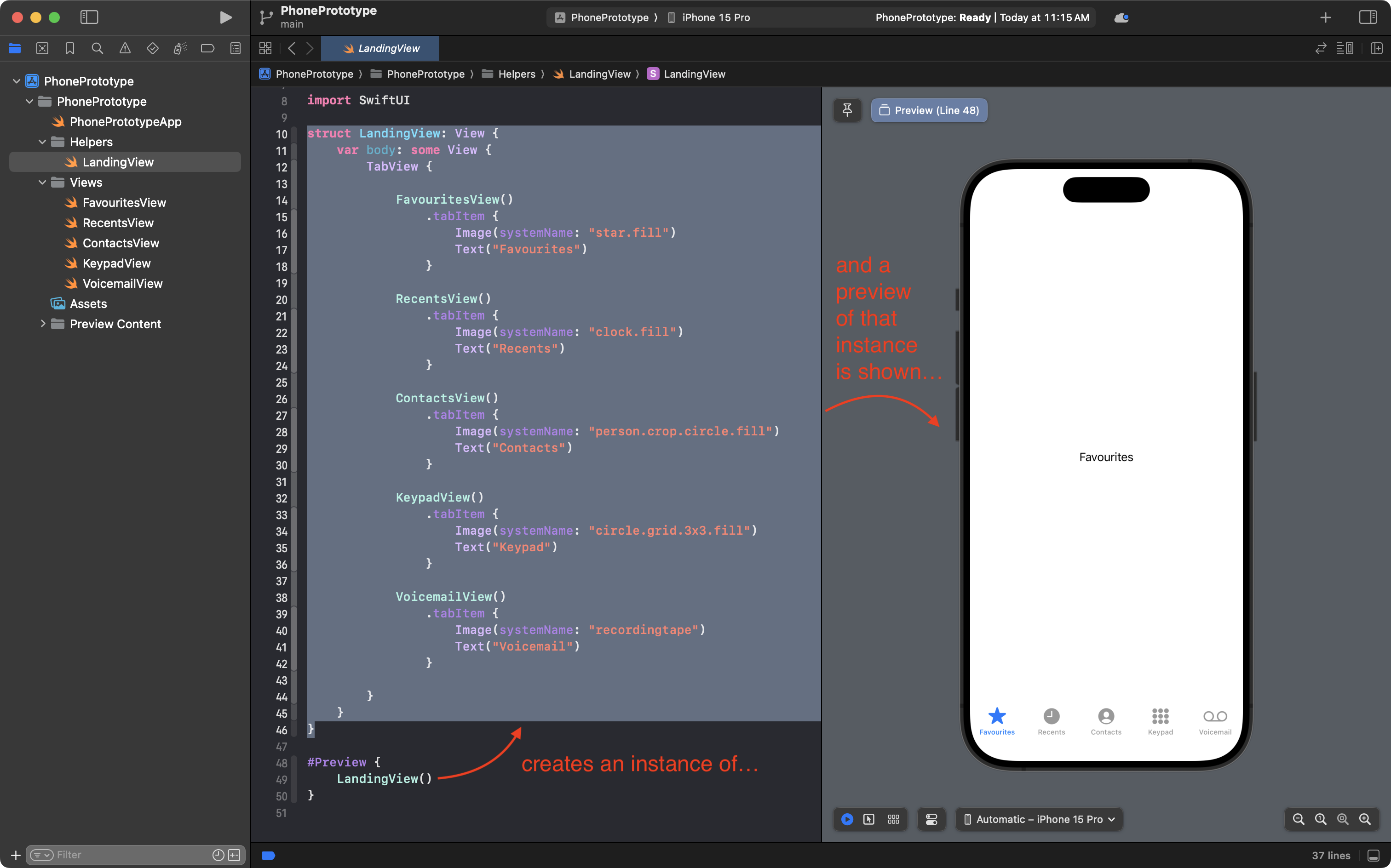Screen dimensions: 1391x868
Task: Open preview Device Settings icon
Action: tap(931, 819)
